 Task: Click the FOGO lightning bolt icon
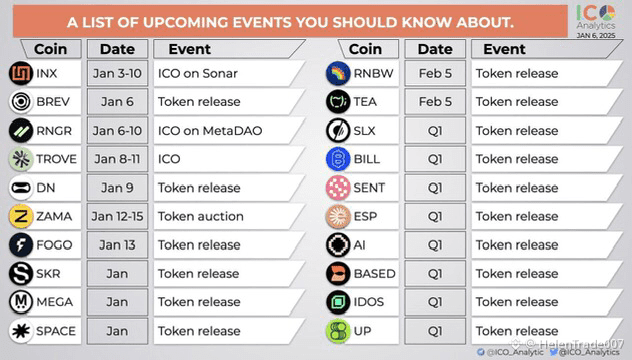(21, 245)
